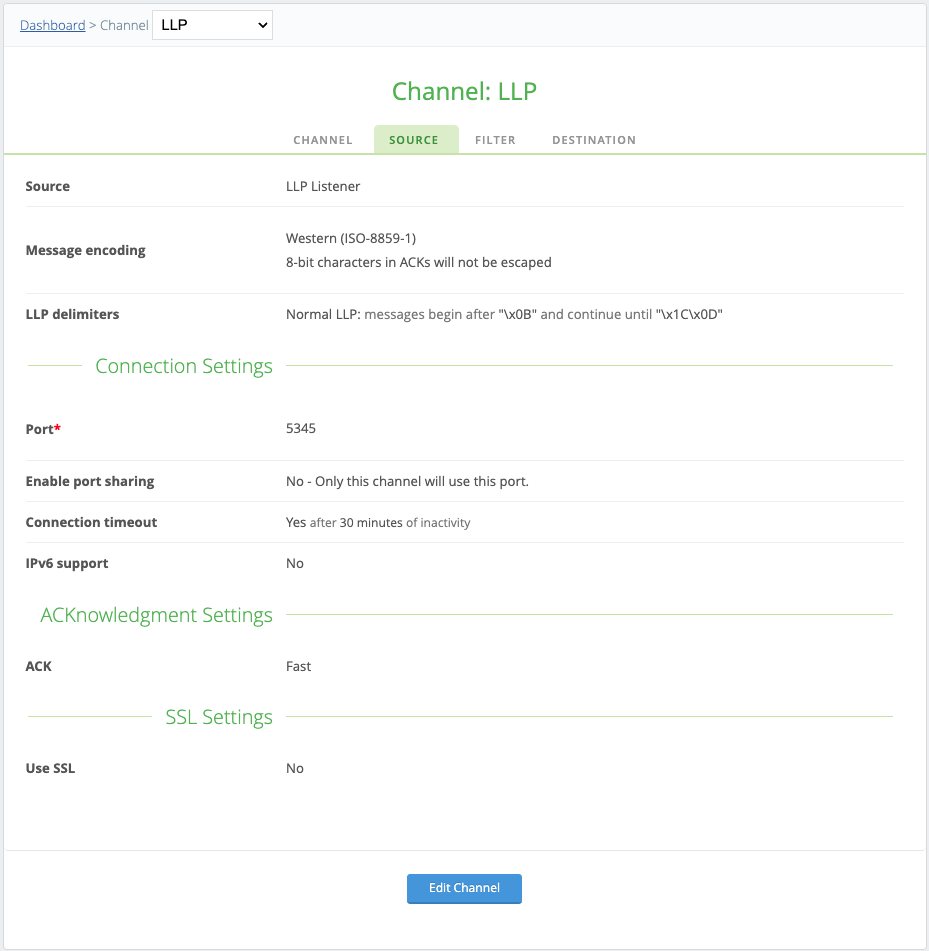Screen dimensions: 929x951
Task: Click the port number 5345
Action: coord(301,428)
